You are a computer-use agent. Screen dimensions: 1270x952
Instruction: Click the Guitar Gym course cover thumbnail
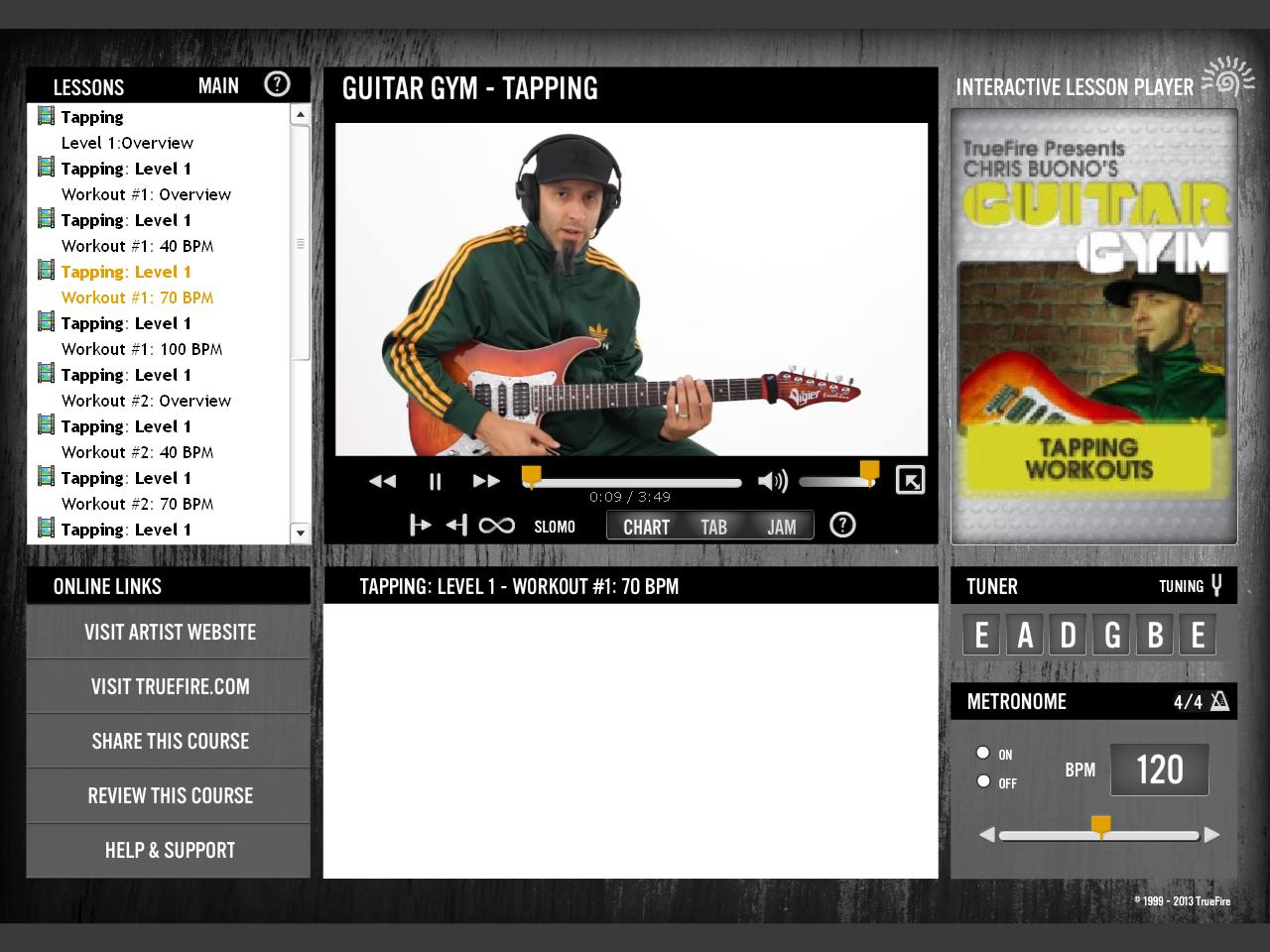click(1093, 325)
